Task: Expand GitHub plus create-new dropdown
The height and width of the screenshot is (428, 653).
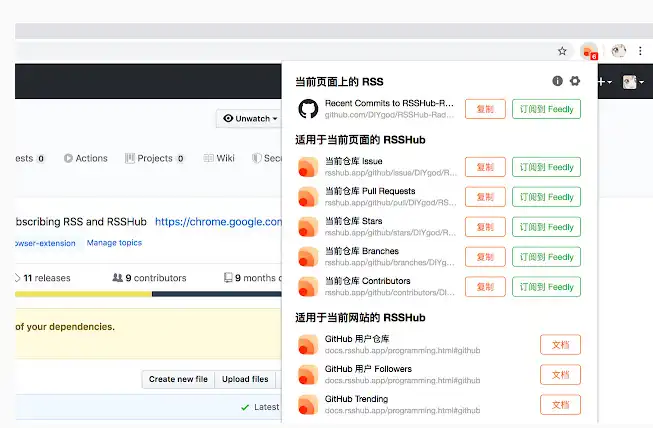Action: pyautogui.click(x=605, y=82)
